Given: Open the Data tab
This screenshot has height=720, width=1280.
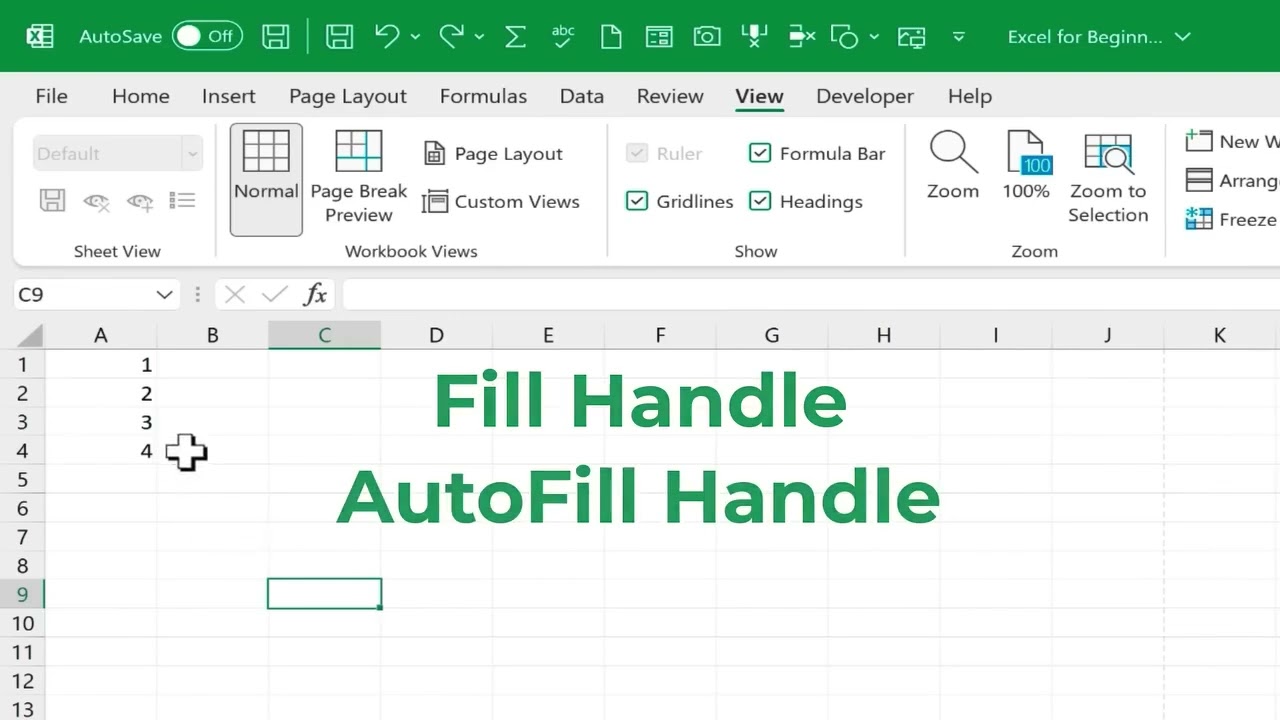Looking at the screenshot, I should [x=581, y=96].
